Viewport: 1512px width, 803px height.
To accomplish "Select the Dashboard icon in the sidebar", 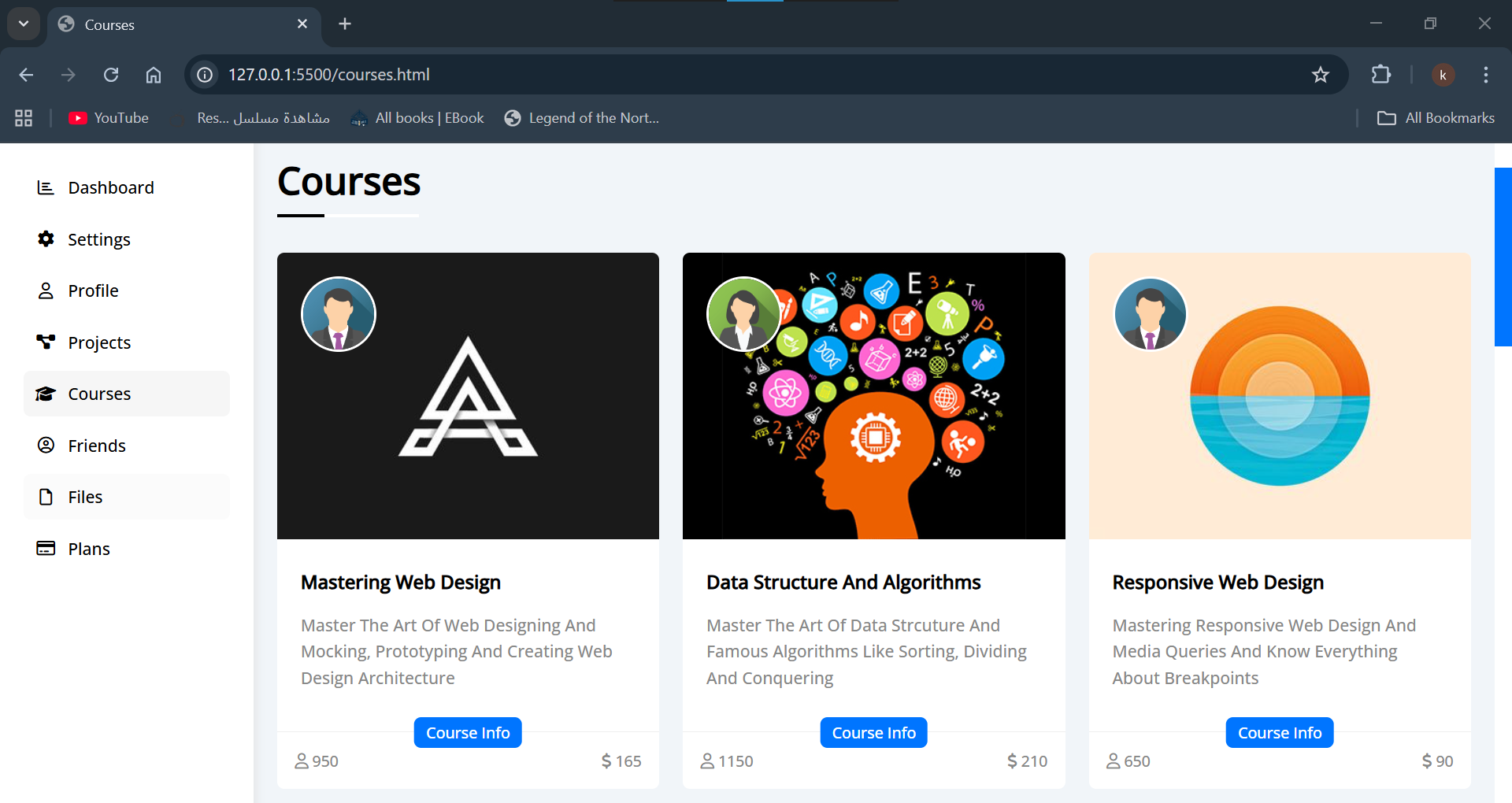I will click(x=46, y=187).
